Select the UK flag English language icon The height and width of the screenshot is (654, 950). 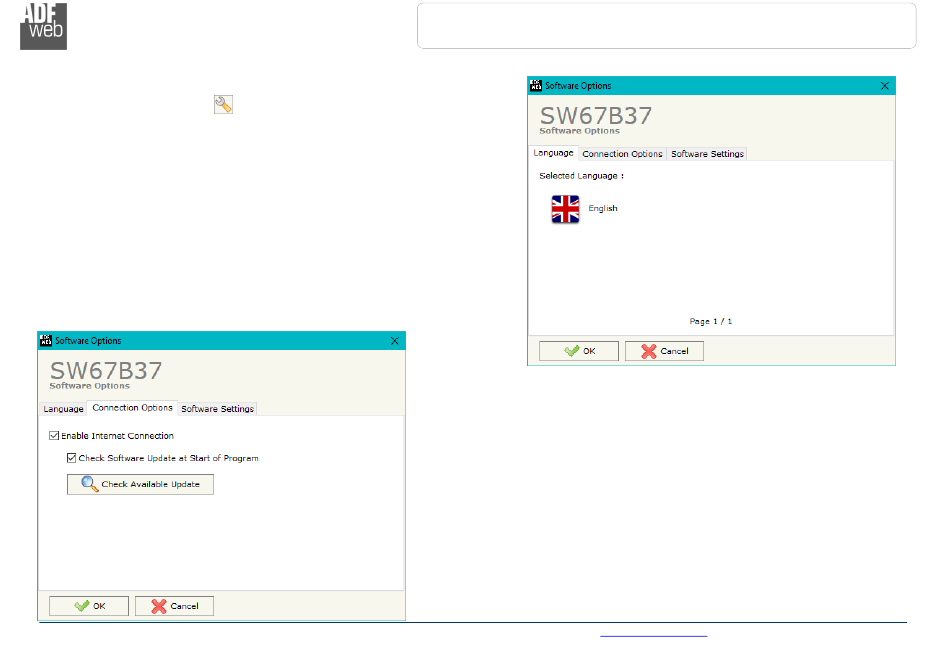(565, 209)
